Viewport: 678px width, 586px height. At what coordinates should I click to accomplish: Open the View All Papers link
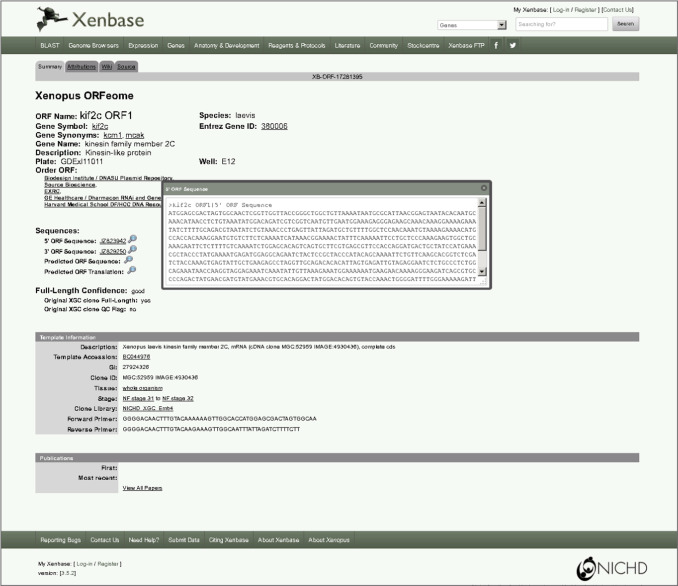pos(142,488)
